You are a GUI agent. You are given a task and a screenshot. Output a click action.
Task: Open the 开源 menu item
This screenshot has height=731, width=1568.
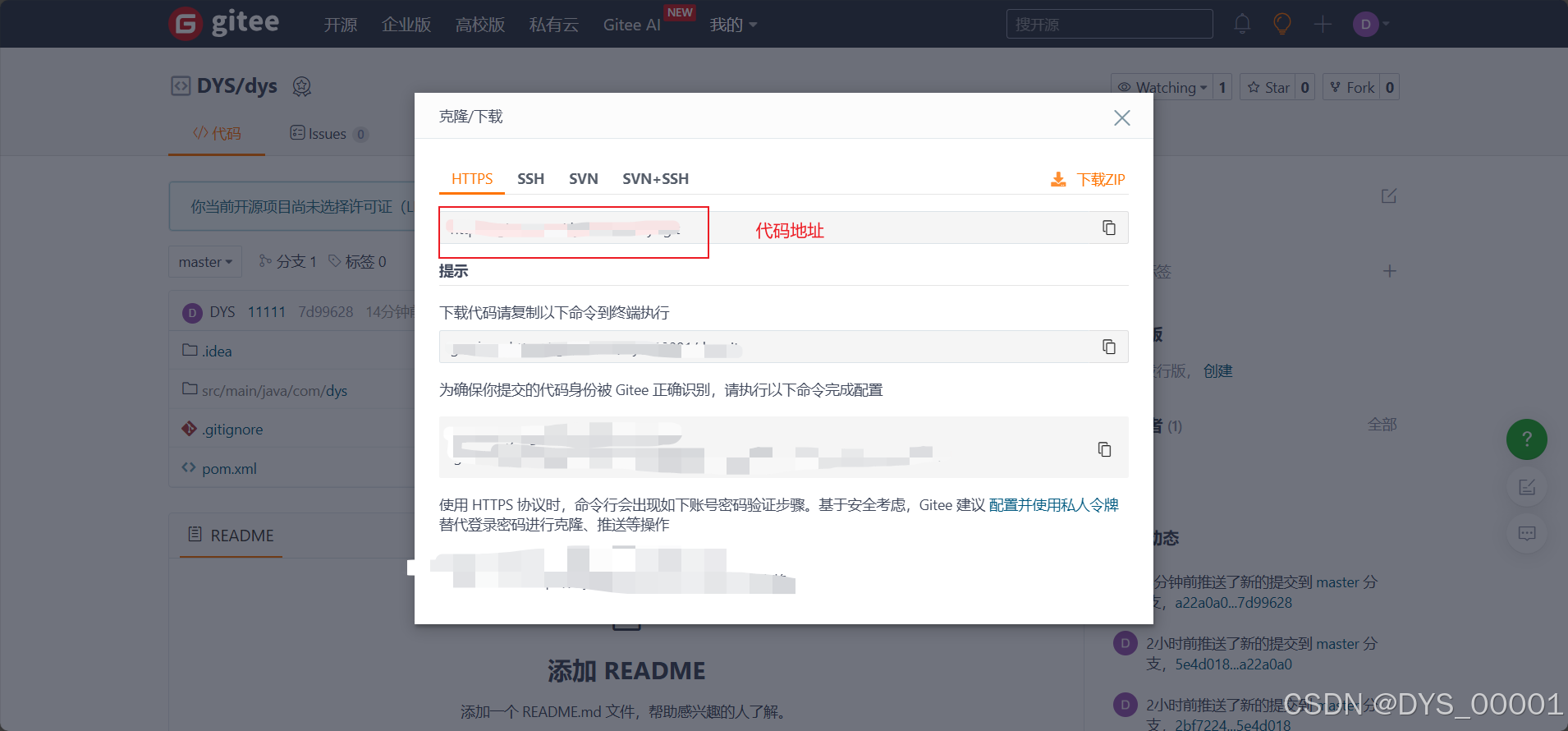(341, 25)
